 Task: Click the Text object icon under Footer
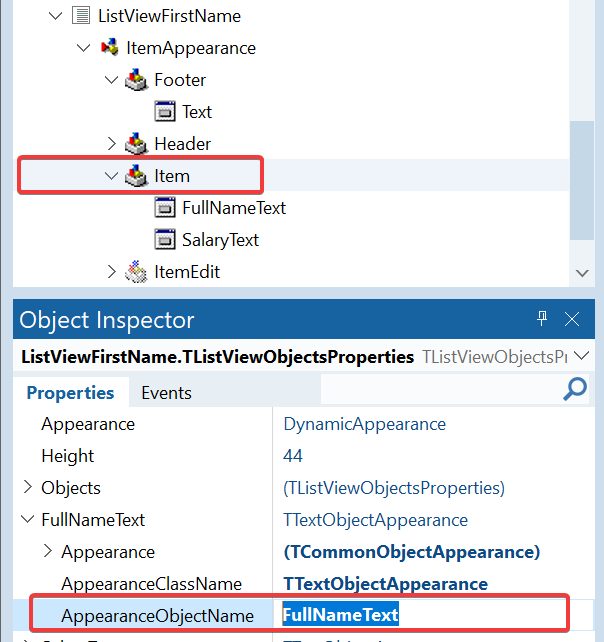pos(165,111)
